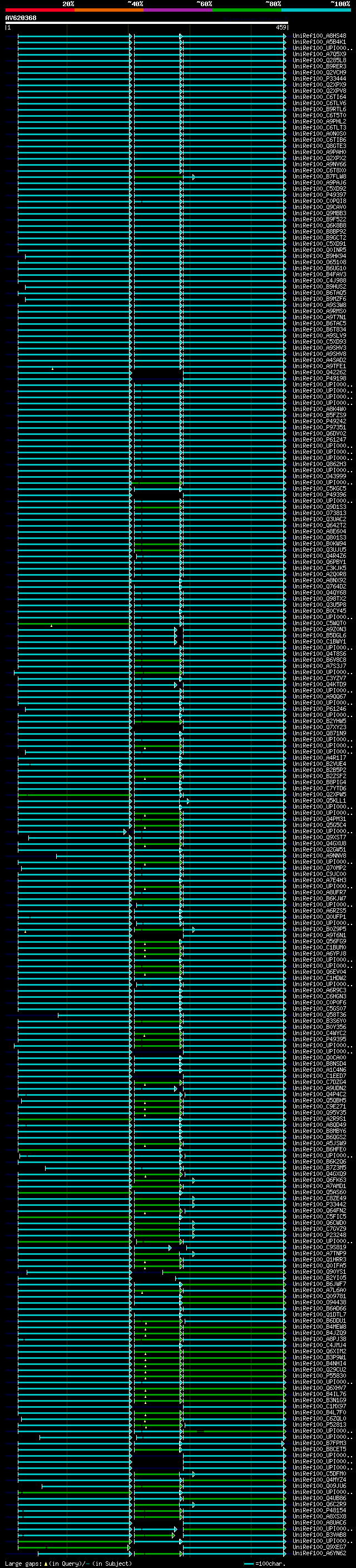Select hit label UniRef100_Q6EV04
The width and height of the screenshot is (356, 1568).
click(319, 972)
